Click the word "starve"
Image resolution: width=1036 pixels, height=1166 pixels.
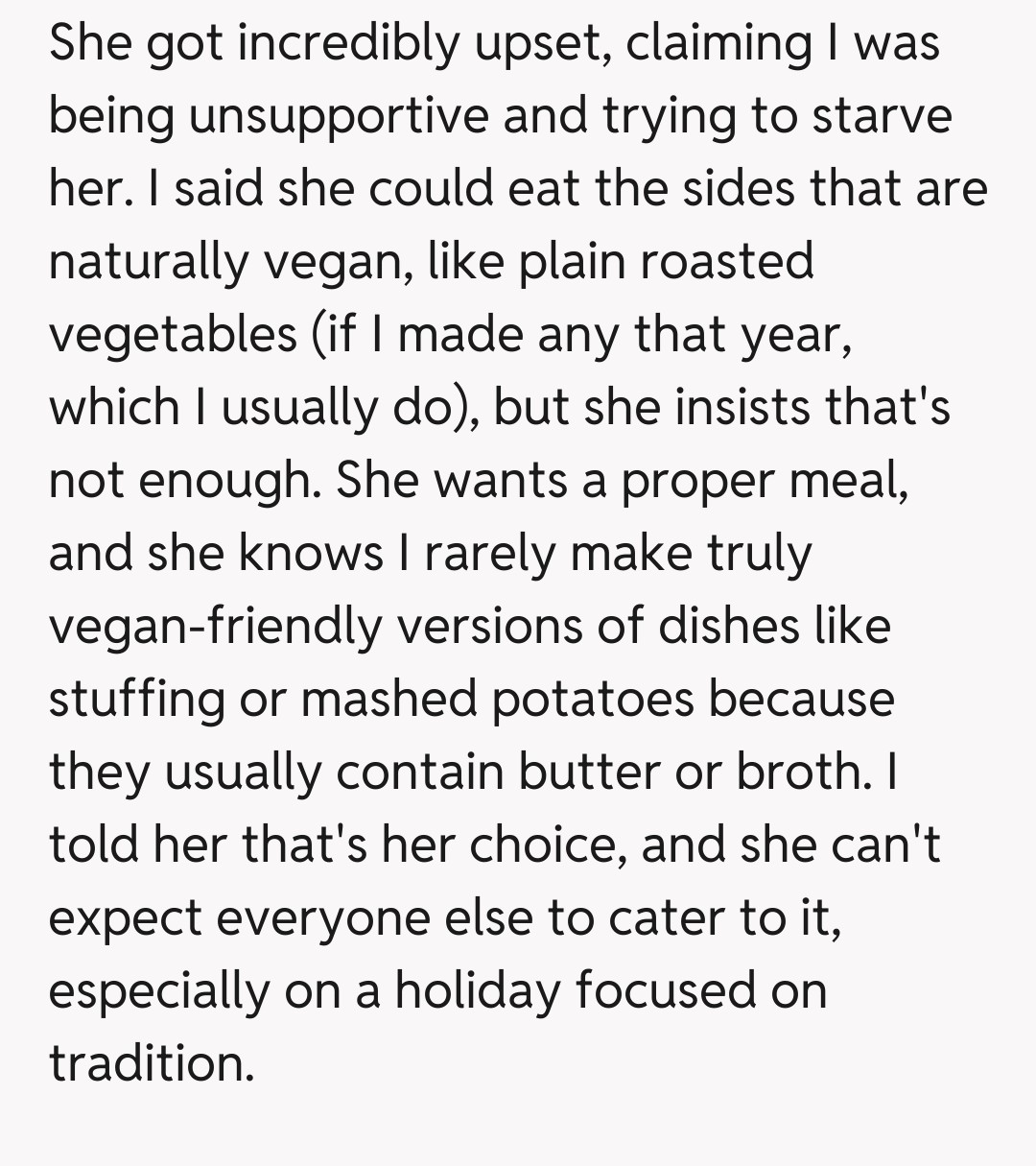881,116
